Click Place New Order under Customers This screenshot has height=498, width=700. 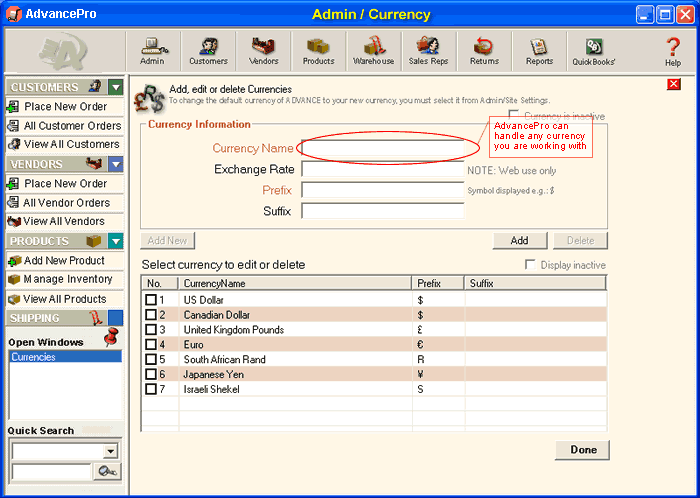(65, 107)
